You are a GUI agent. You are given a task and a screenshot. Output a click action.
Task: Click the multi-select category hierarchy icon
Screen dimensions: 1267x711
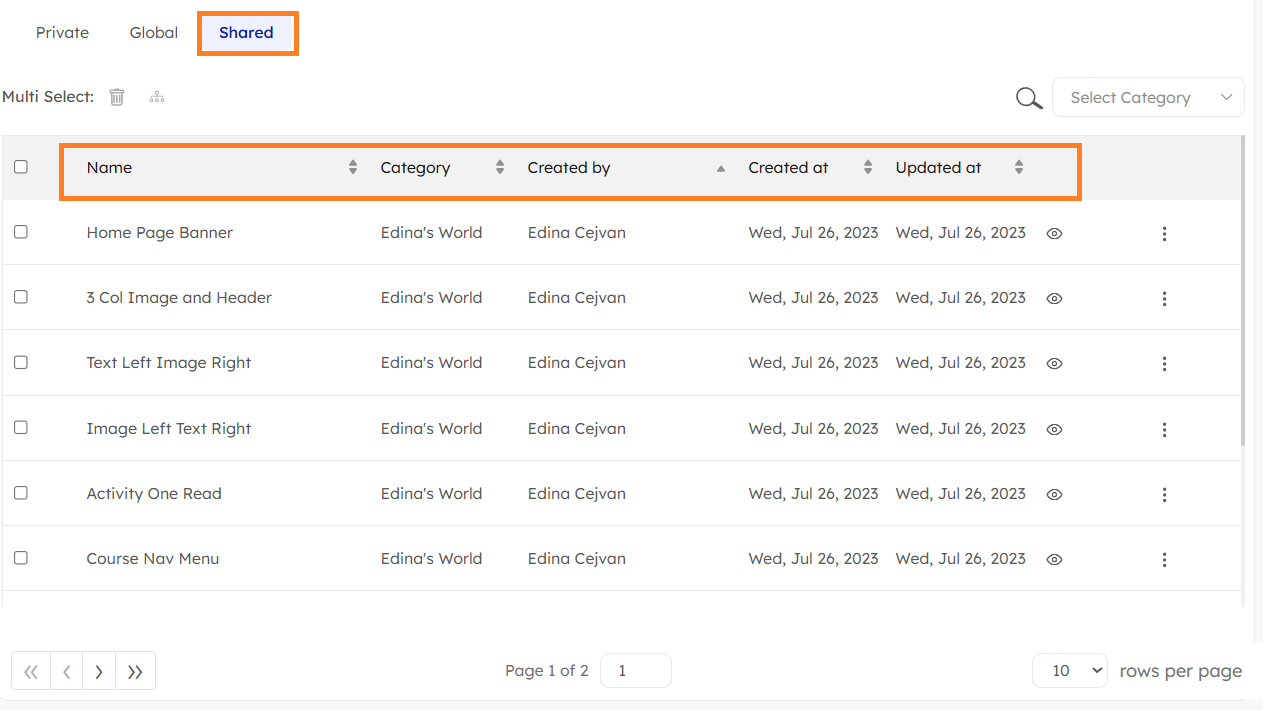pos(157,97)
